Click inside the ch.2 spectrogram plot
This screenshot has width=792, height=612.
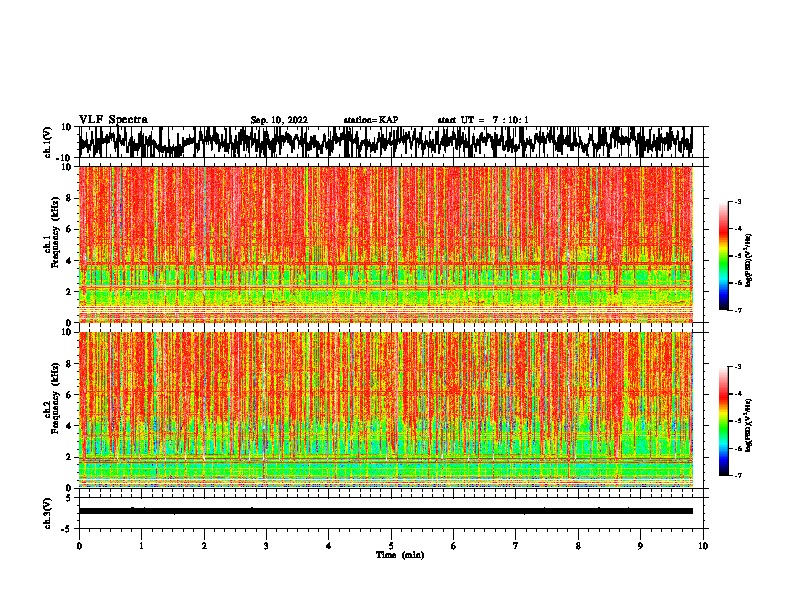[386, 410]
